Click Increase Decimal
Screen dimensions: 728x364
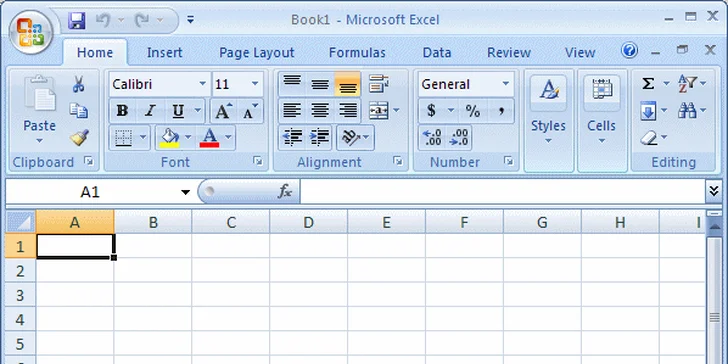coord(432,138)
